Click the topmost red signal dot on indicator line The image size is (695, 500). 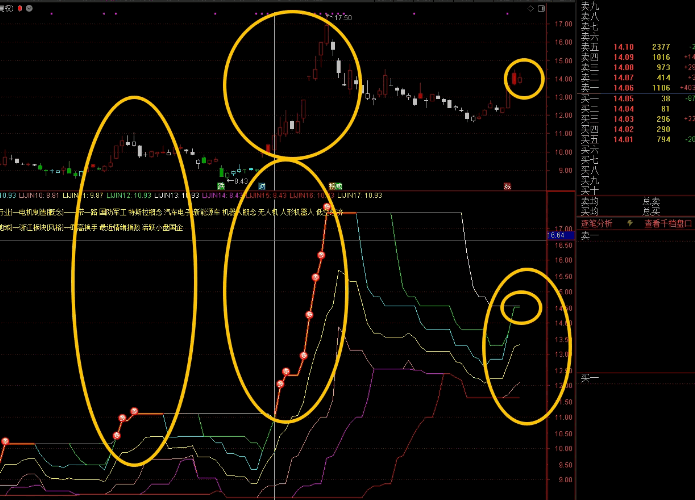click(327, 207)
